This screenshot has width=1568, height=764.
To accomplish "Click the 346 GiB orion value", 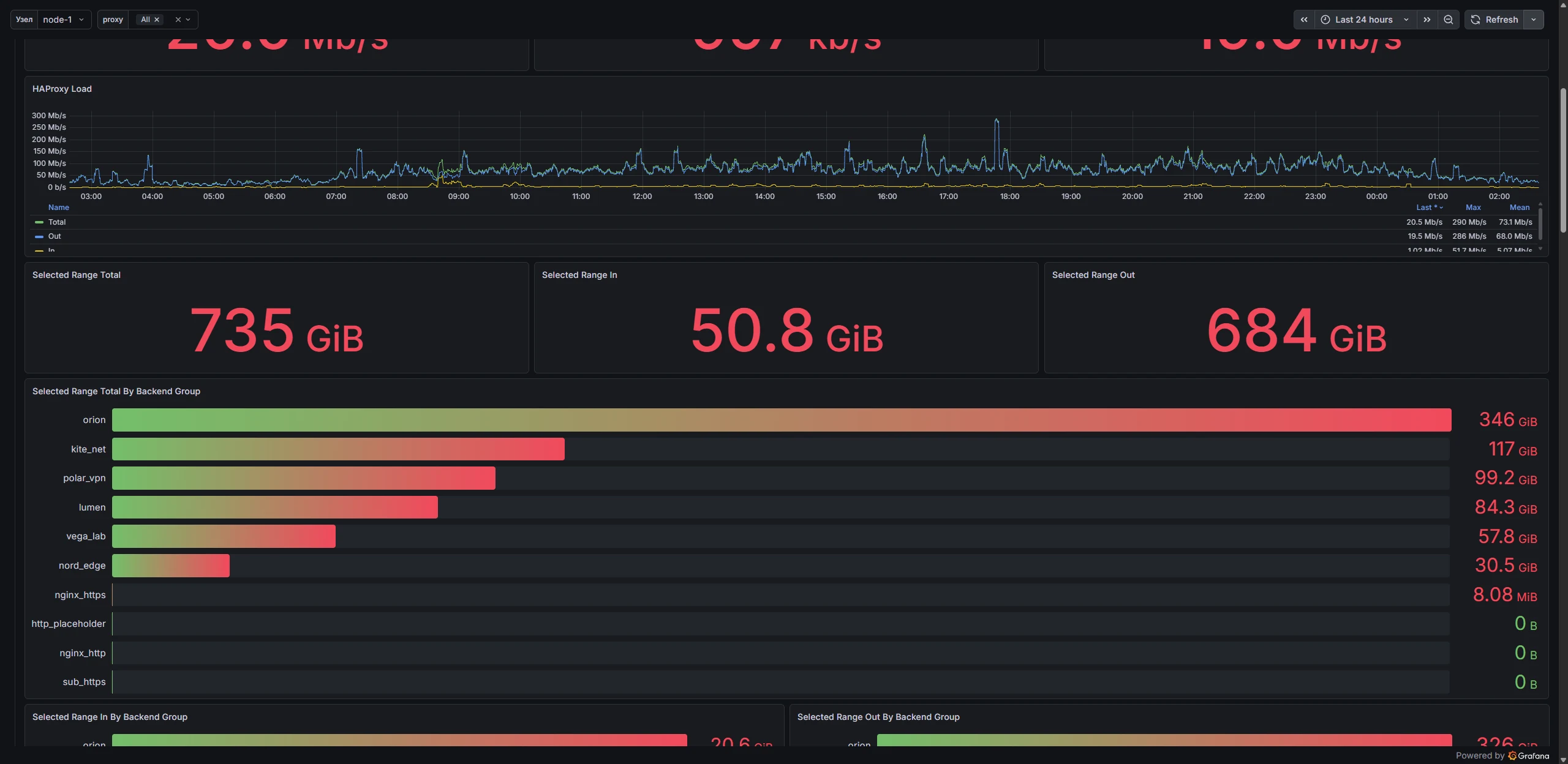I will (1508, 420).
